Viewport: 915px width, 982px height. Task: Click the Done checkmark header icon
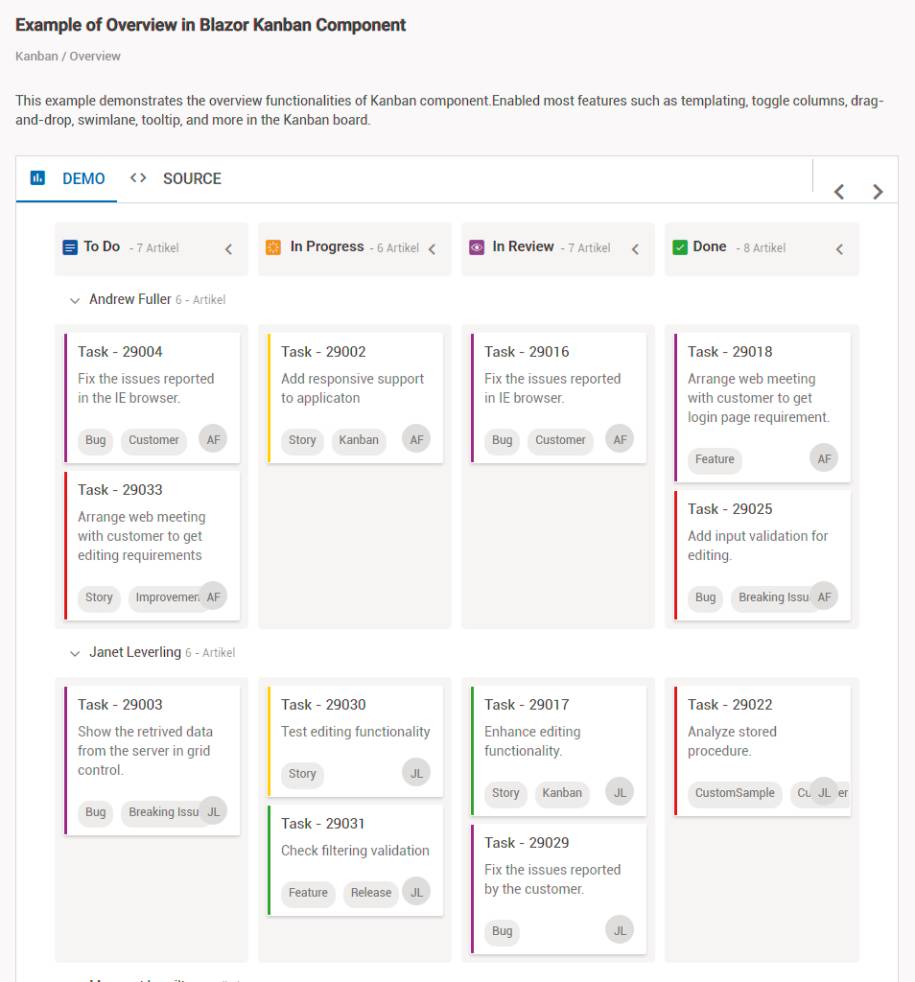click(x=680, y=247)
